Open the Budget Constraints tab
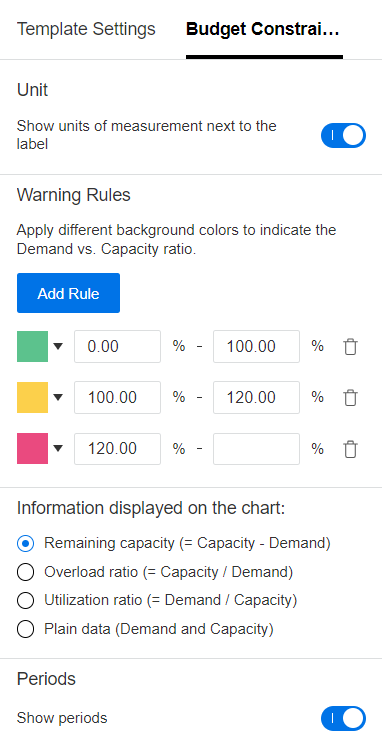 (x=263, y=29)
